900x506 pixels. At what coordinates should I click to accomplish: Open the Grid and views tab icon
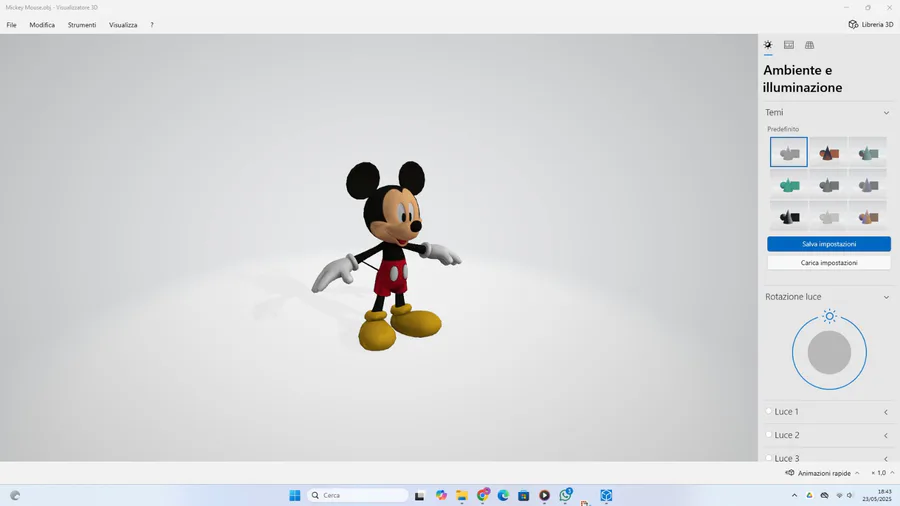[x=809, y=45]
